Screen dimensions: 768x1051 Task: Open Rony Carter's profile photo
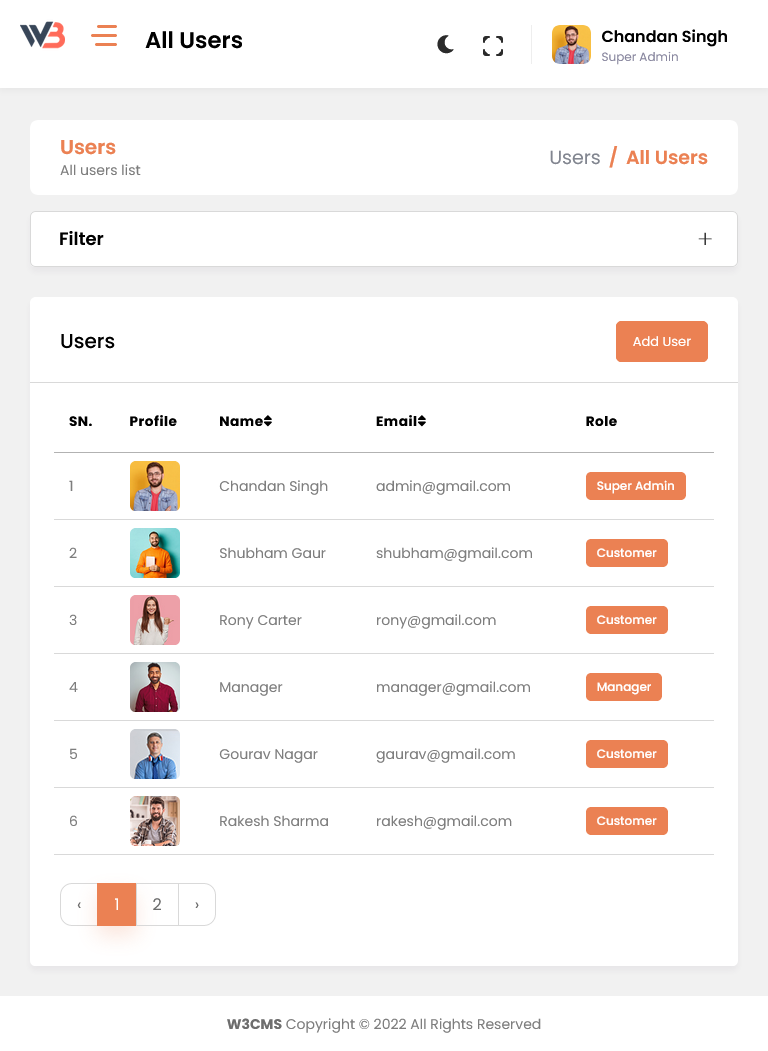pos(155,620)
